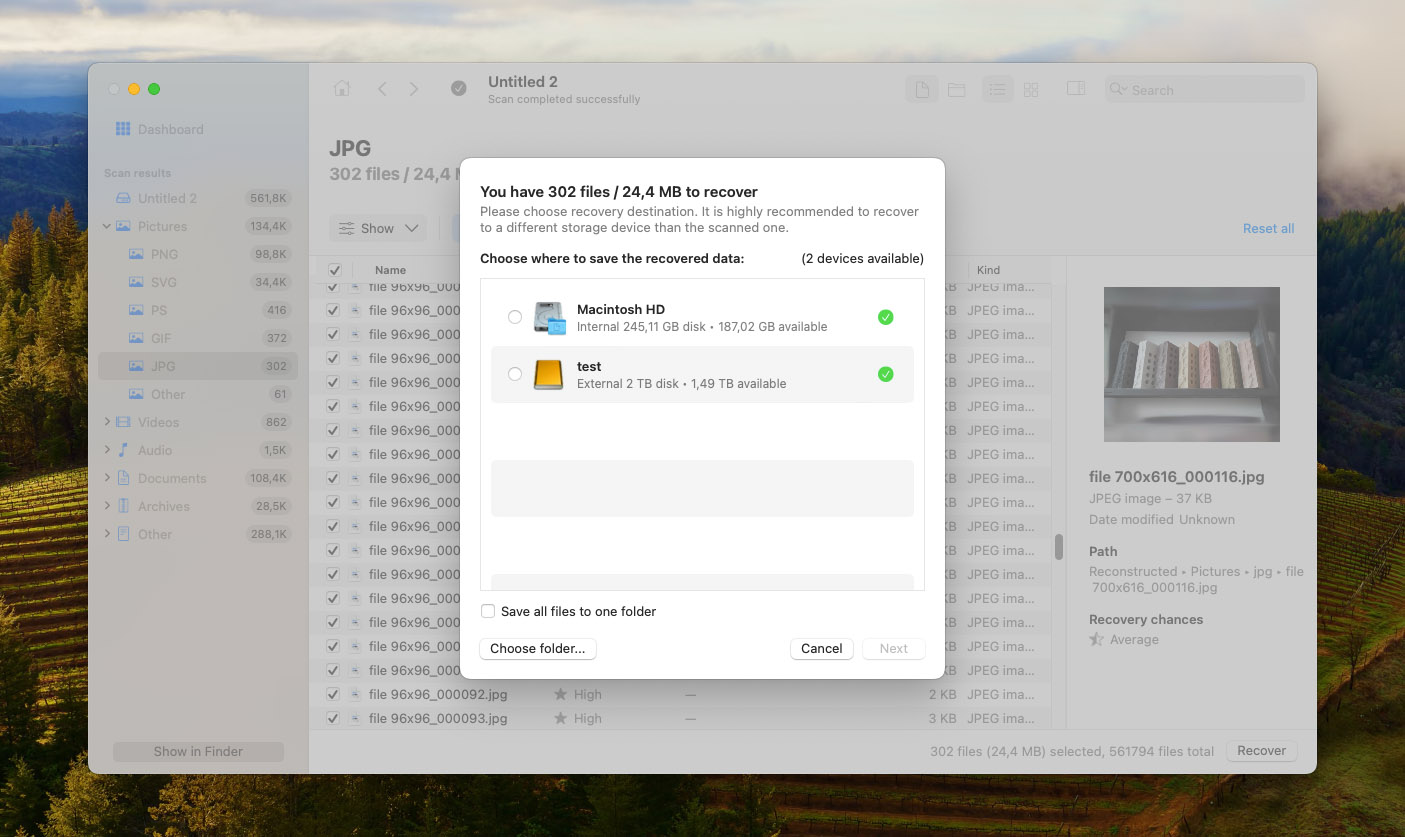Collapse the Pictures category
1405x837 pixels.
click(x=107, y=226)
